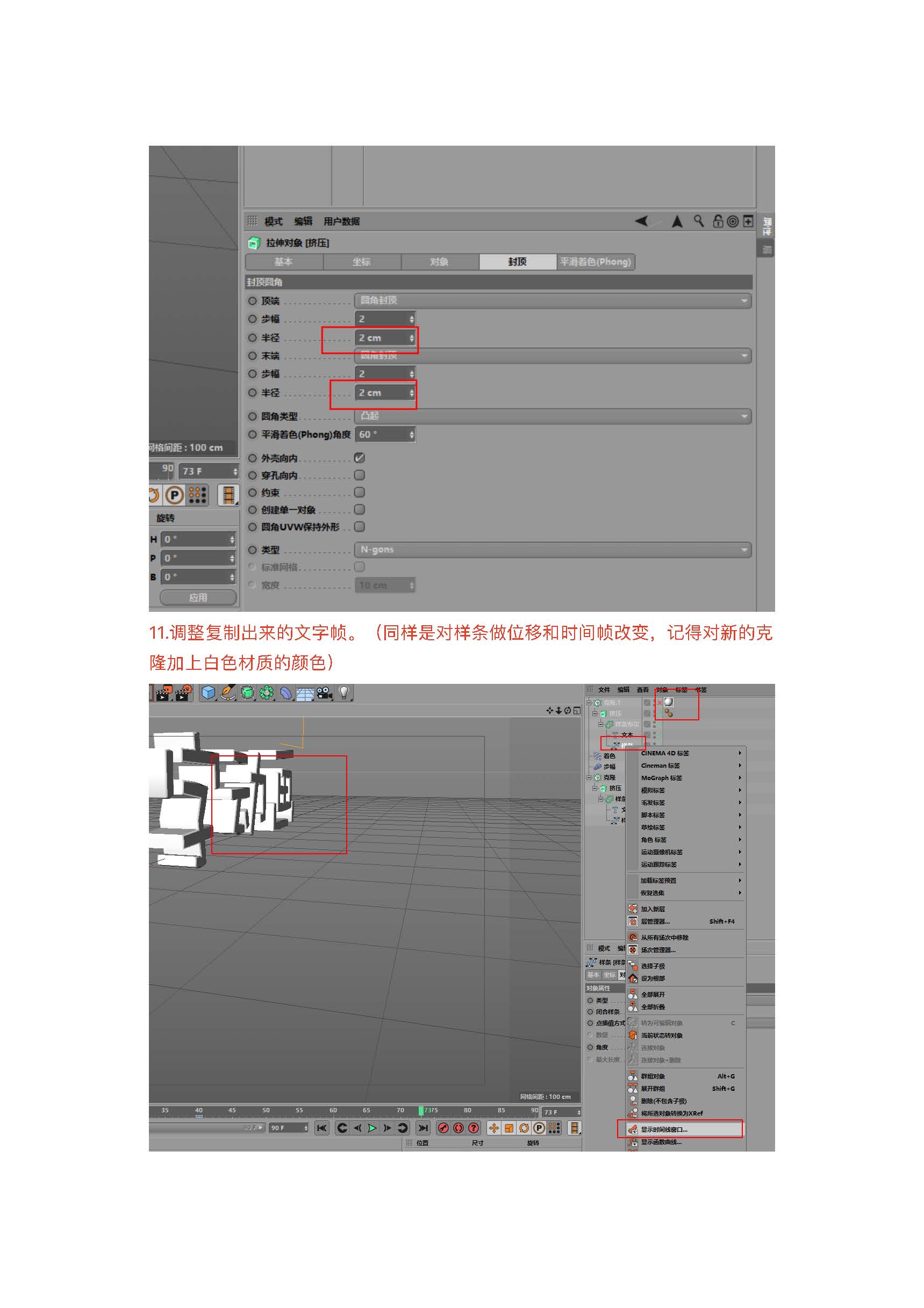The height and width of the screenshot is (1308, 924).
Task: Open the 类型 N-gons dropdown
Action: point(553,550)
